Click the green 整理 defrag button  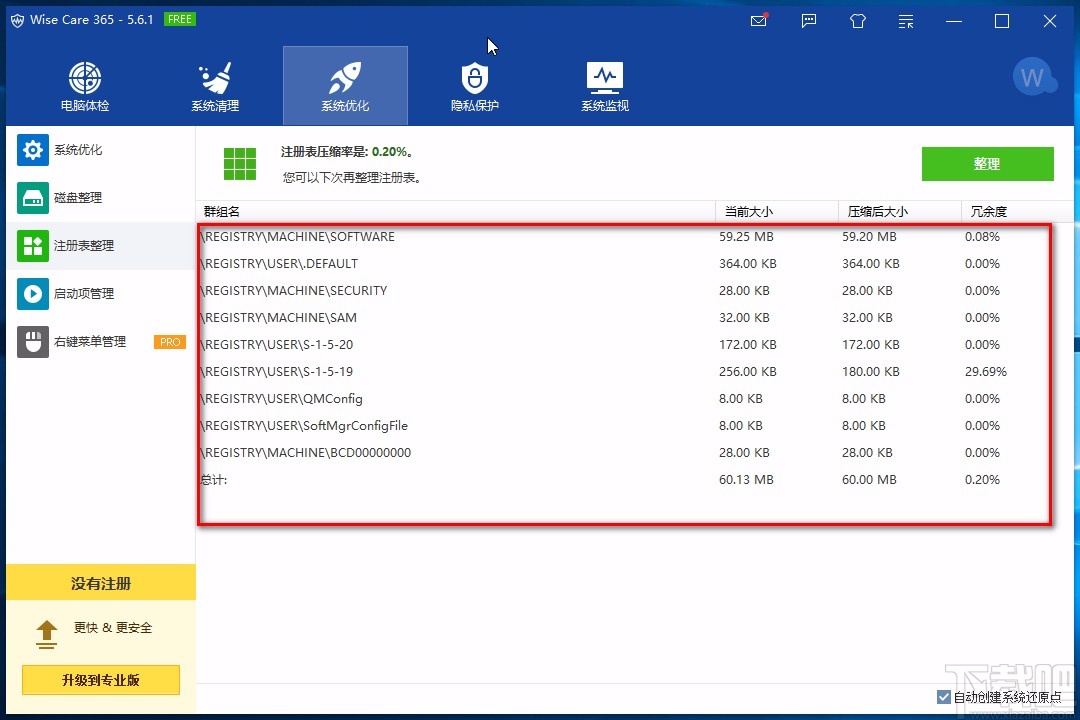click(987, 164)
